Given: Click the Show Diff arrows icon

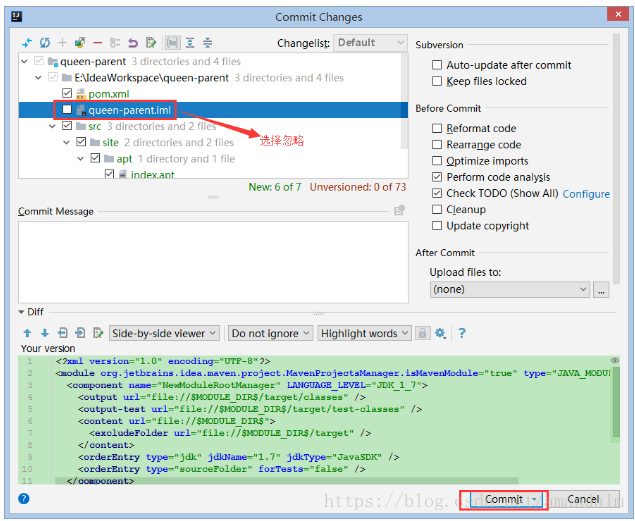Looking at the screenshot, I should (x=27, y=43).
